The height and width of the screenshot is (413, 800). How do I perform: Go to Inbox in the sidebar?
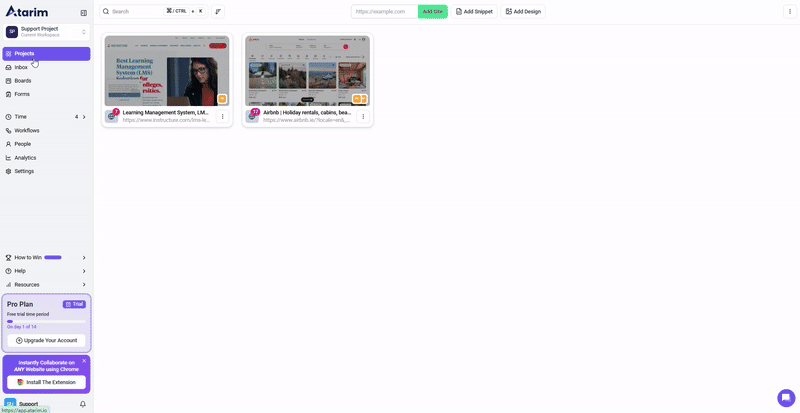click(x=21, y=67)
